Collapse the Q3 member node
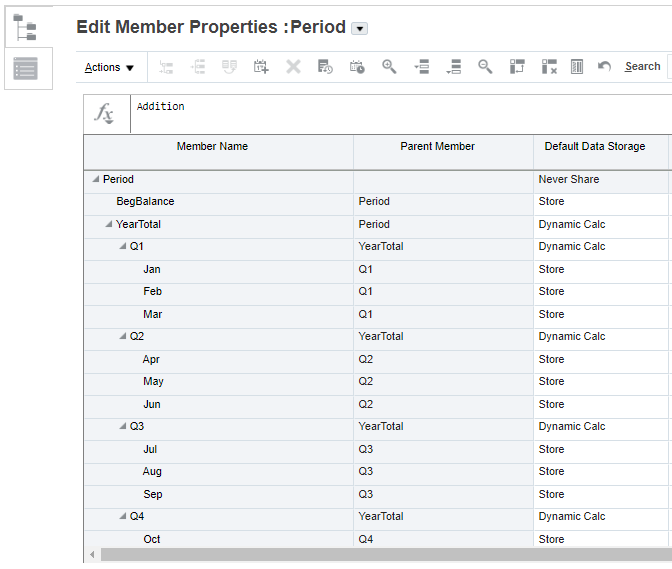Image resolution: width=672 pixels, height=569 pixels. [x=122, y=427]
